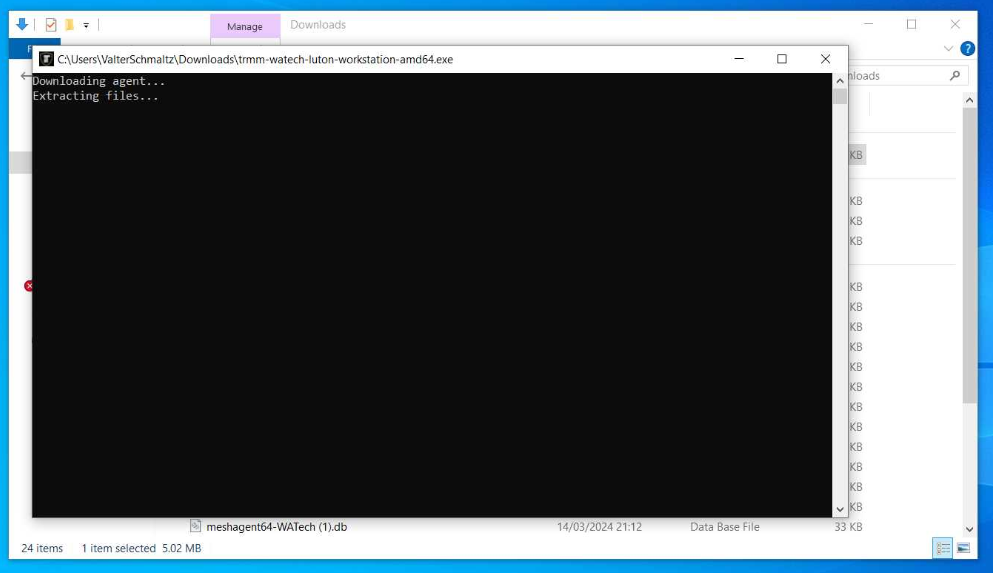The height and width of the screenshot is (573, 993).
Task: Maximize the trmm console window
Action: (x=782, y=59)
